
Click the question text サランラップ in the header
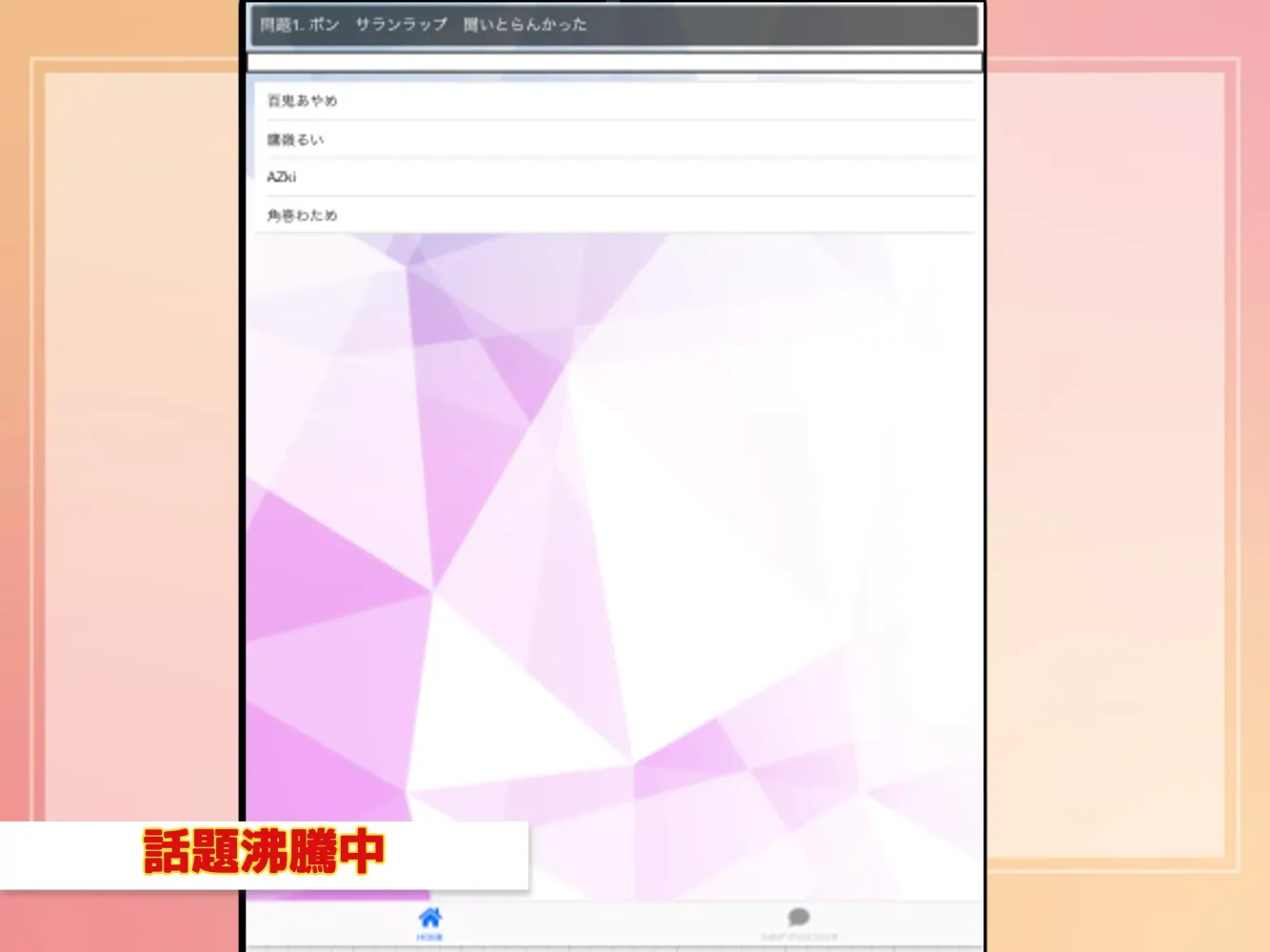pos(401,25)
